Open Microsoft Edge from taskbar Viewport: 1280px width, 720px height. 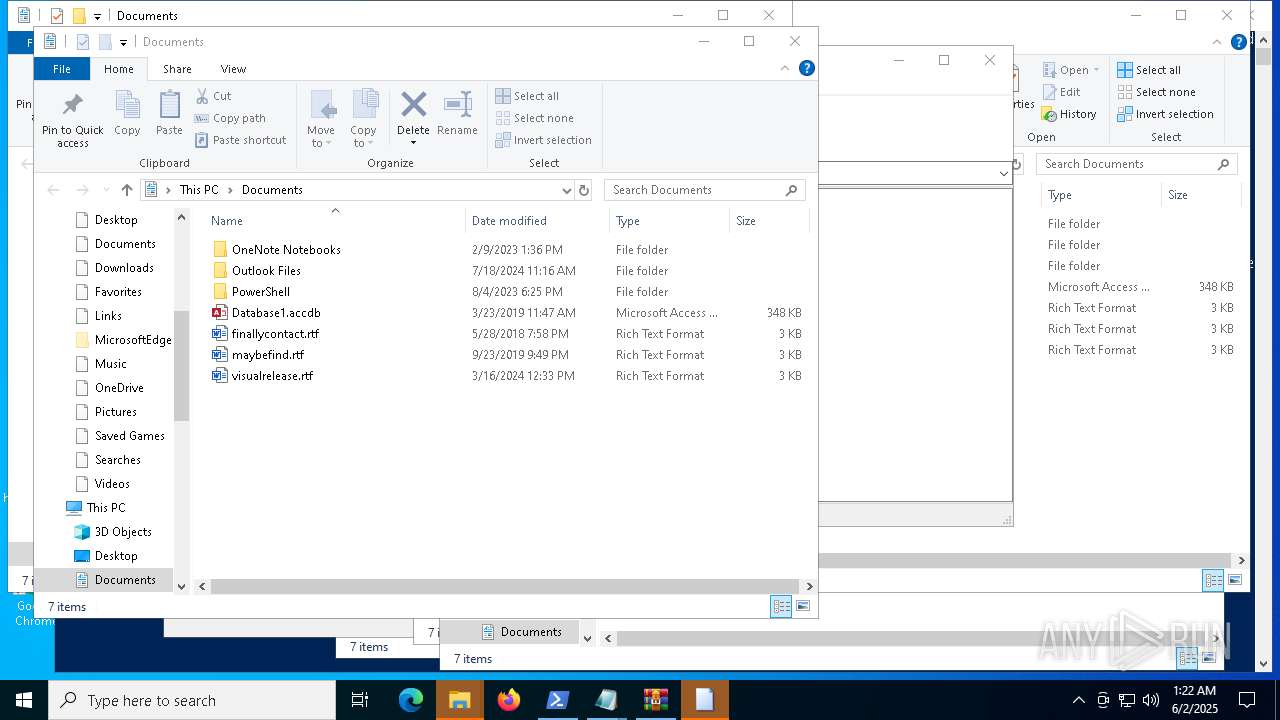(x=411, y=700)
